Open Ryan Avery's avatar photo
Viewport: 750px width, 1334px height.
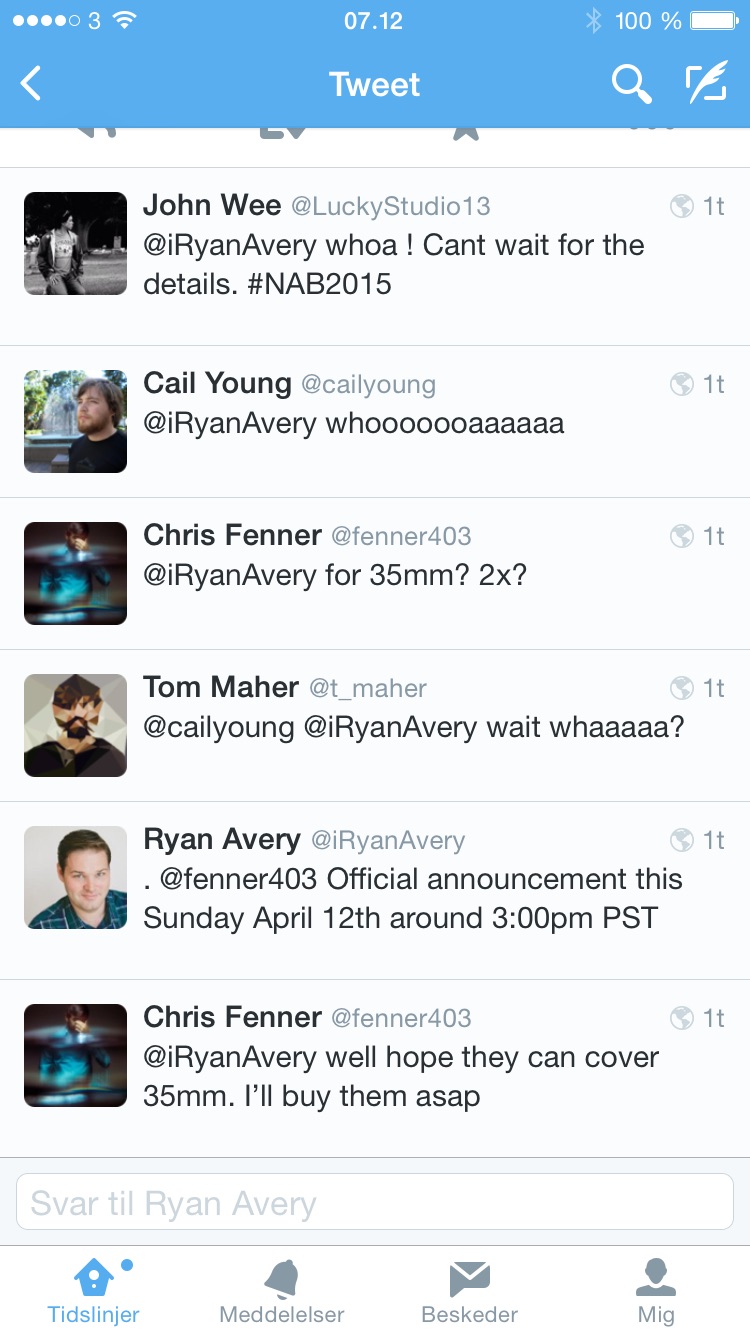[x=76, y=878]
